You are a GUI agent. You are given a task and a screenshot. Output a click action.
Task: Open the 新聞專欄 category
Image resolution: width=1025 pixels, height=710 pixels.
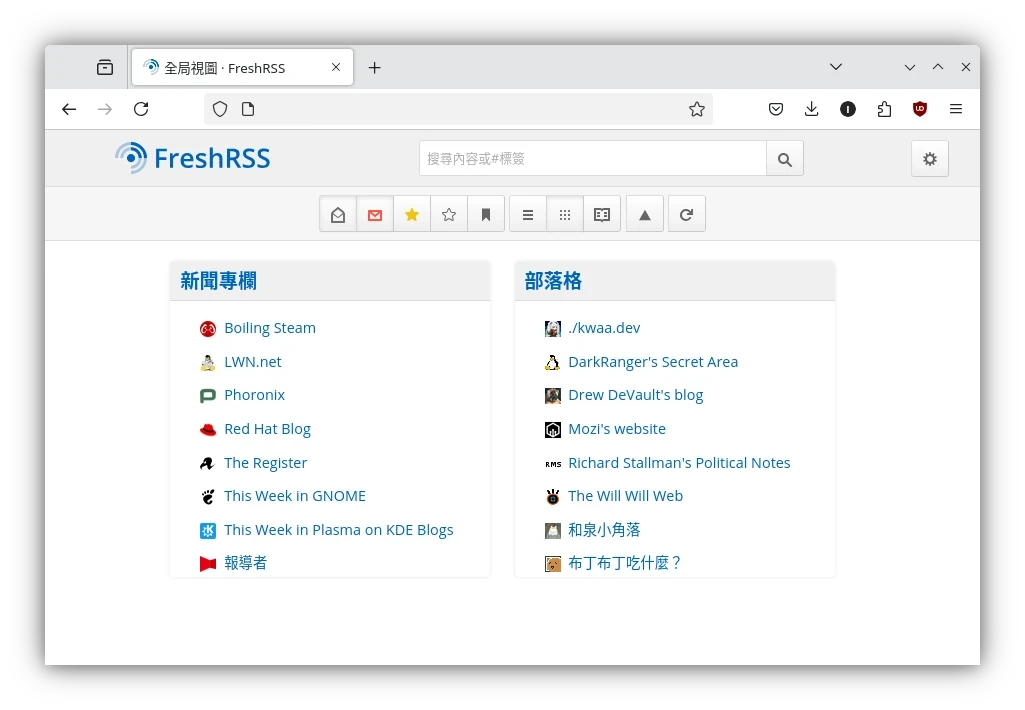pyautogui.click(x=218, y=281)
